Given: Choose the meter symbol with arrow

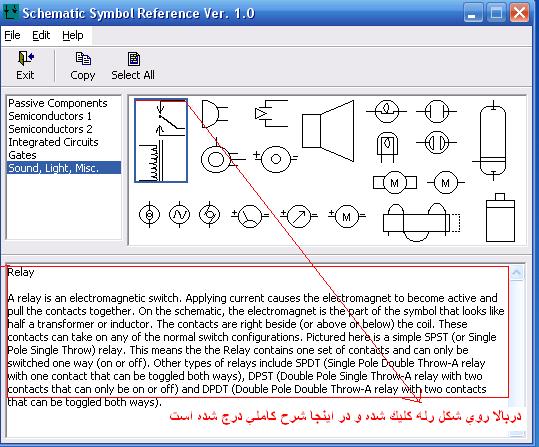Looking at the screenshot, I should point(299,216).
